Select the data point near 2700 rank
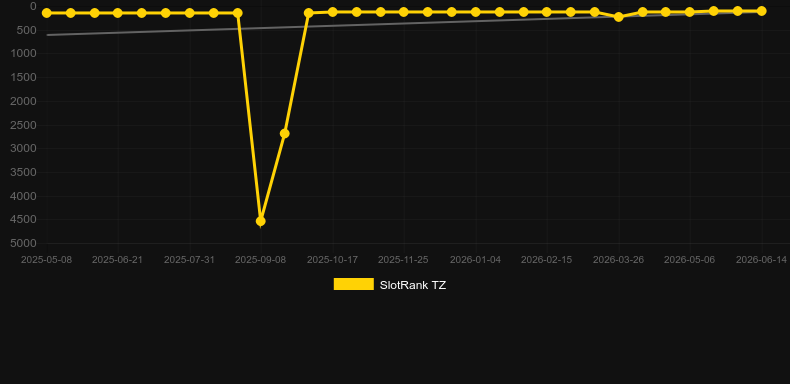790x384 pixels. (x=285, y=134)
